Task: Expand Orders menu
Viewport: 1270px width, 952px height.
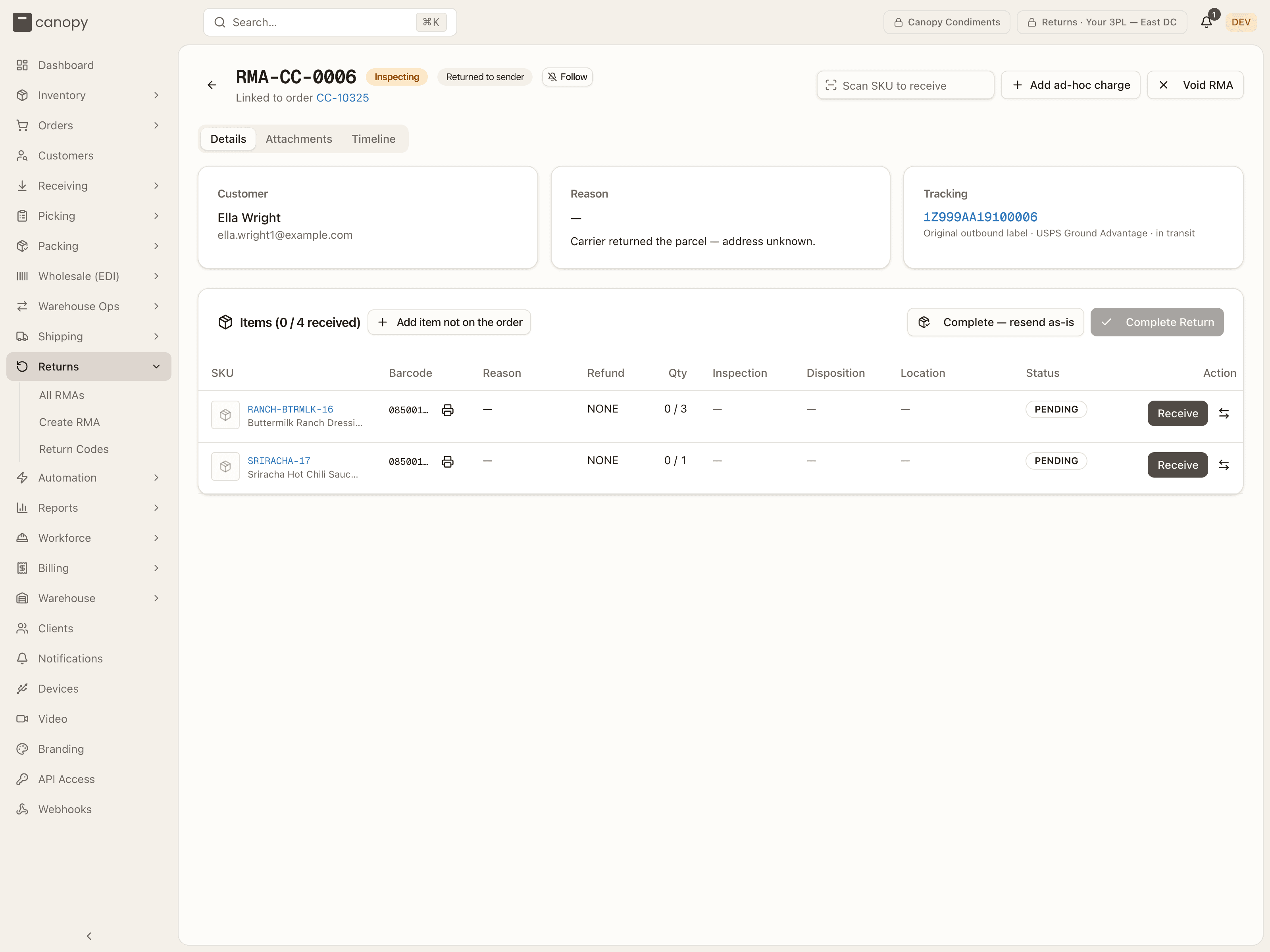Action: (x=89, y=125)
